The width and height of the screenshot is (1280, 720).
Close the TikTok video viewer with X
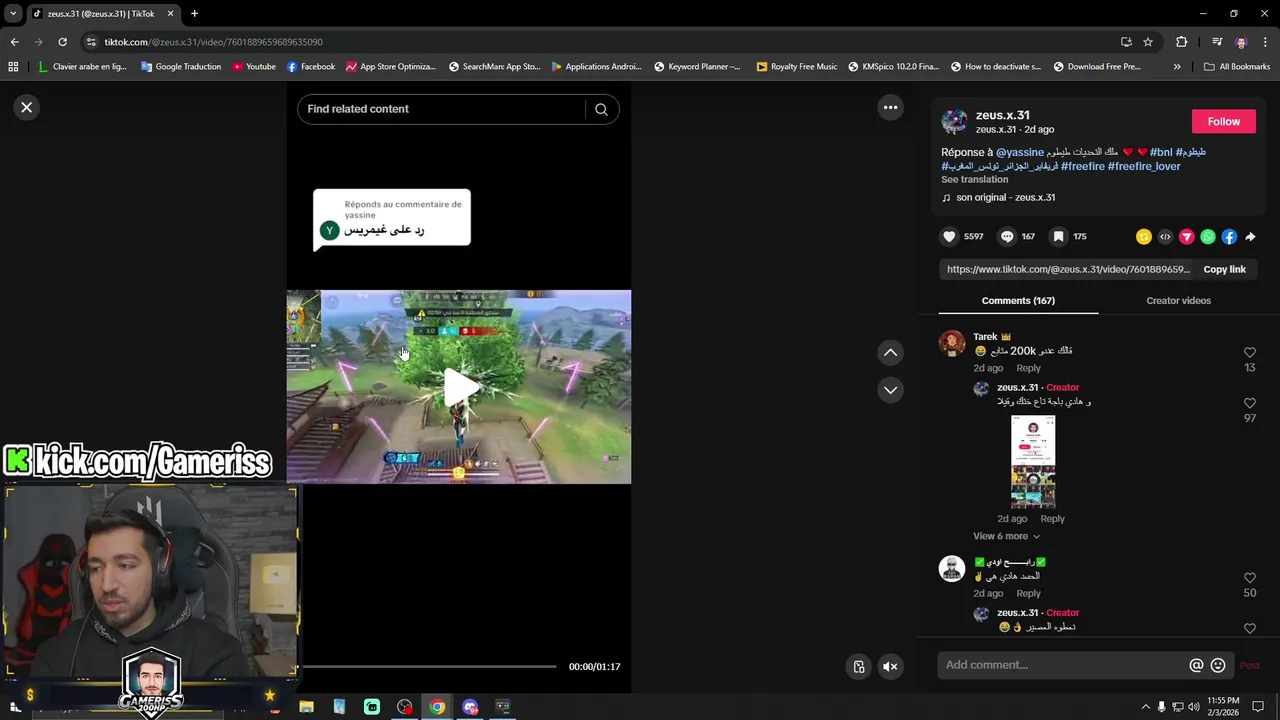27,107
